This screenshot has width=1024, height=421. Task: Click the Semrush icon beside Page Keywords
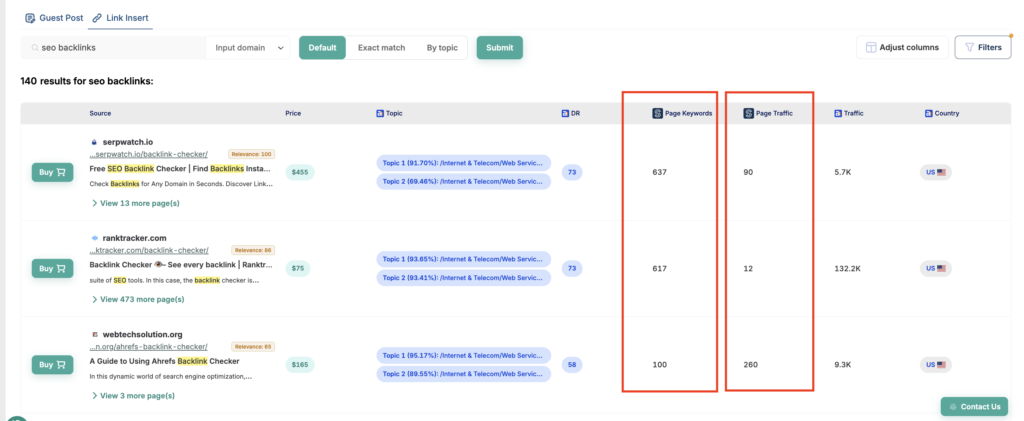click(657, 113)
